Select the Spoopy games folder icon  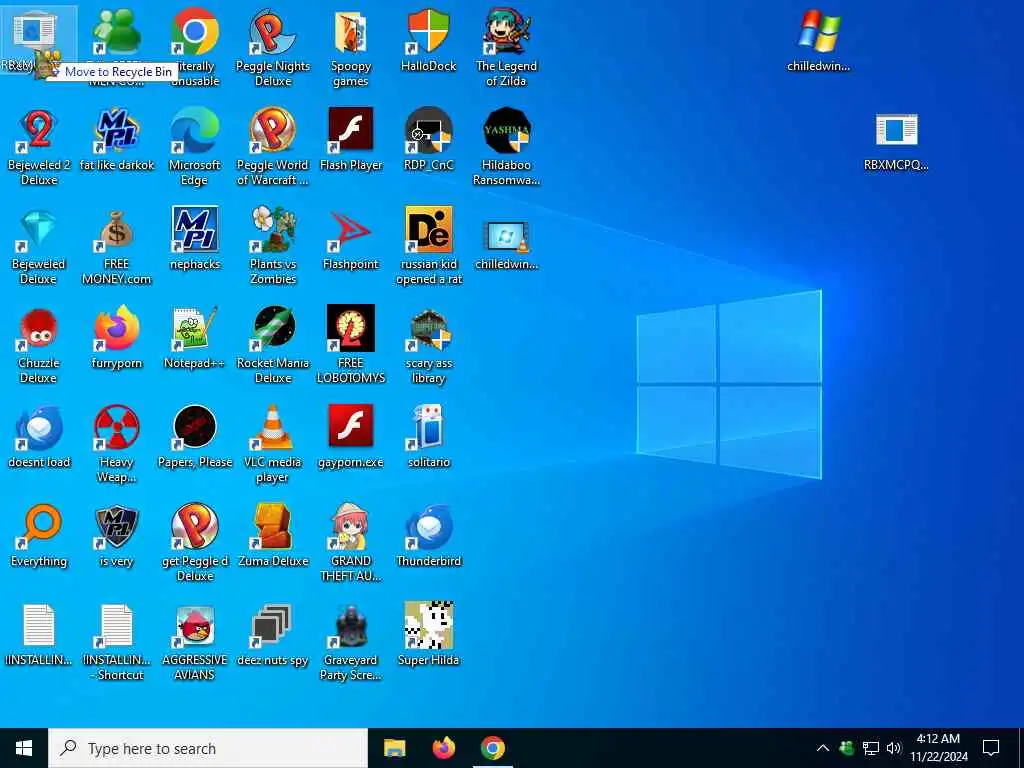[351, 31]
